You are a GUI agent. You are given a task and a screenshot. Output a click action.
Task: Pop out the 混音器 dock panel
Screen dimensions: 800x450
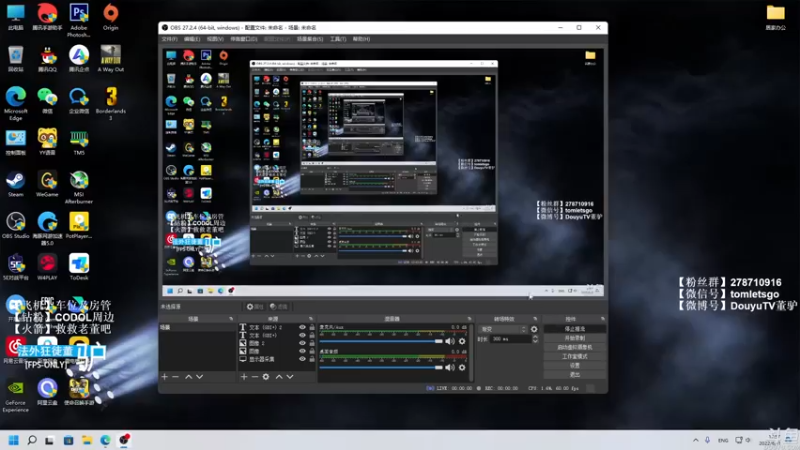[469, 319]
